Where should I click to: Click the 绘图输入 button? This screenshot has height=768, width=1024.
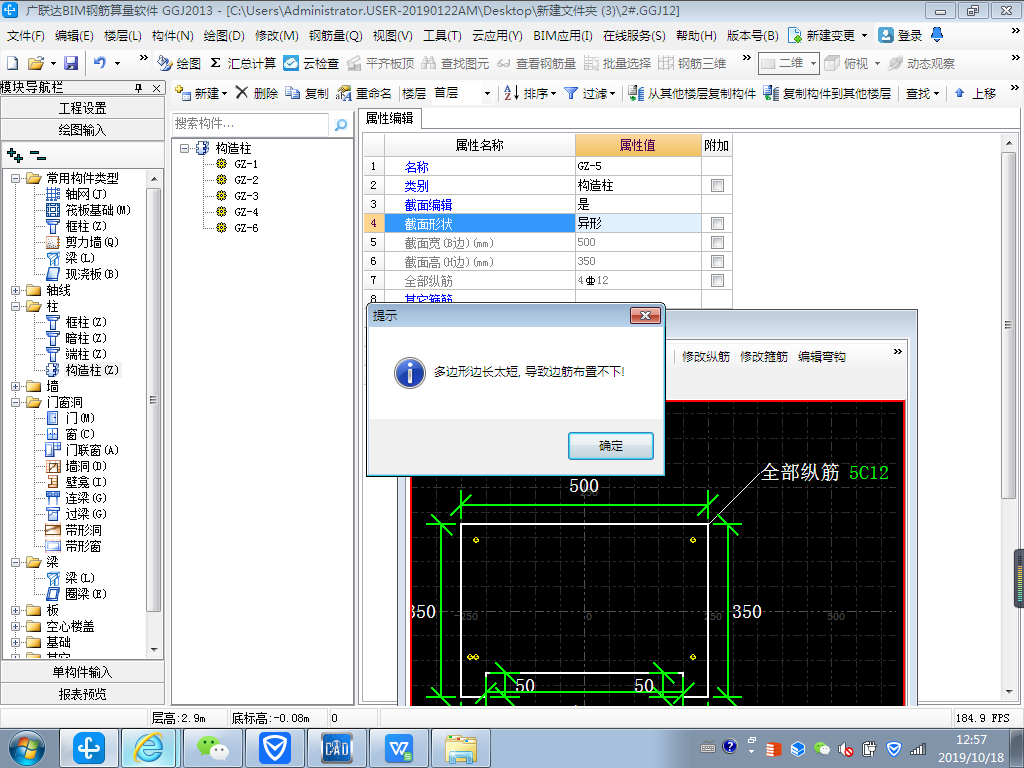(x=82, y=130)
